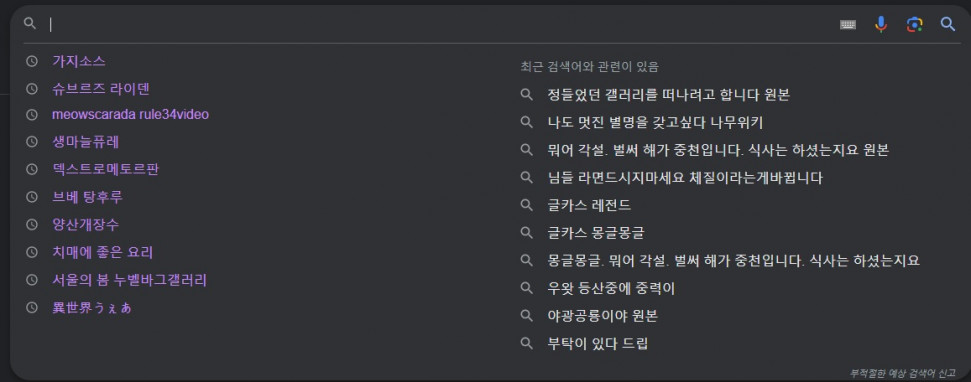
Task: Select recent search 치매에 좋은 요리
Action: coord(103,252)
